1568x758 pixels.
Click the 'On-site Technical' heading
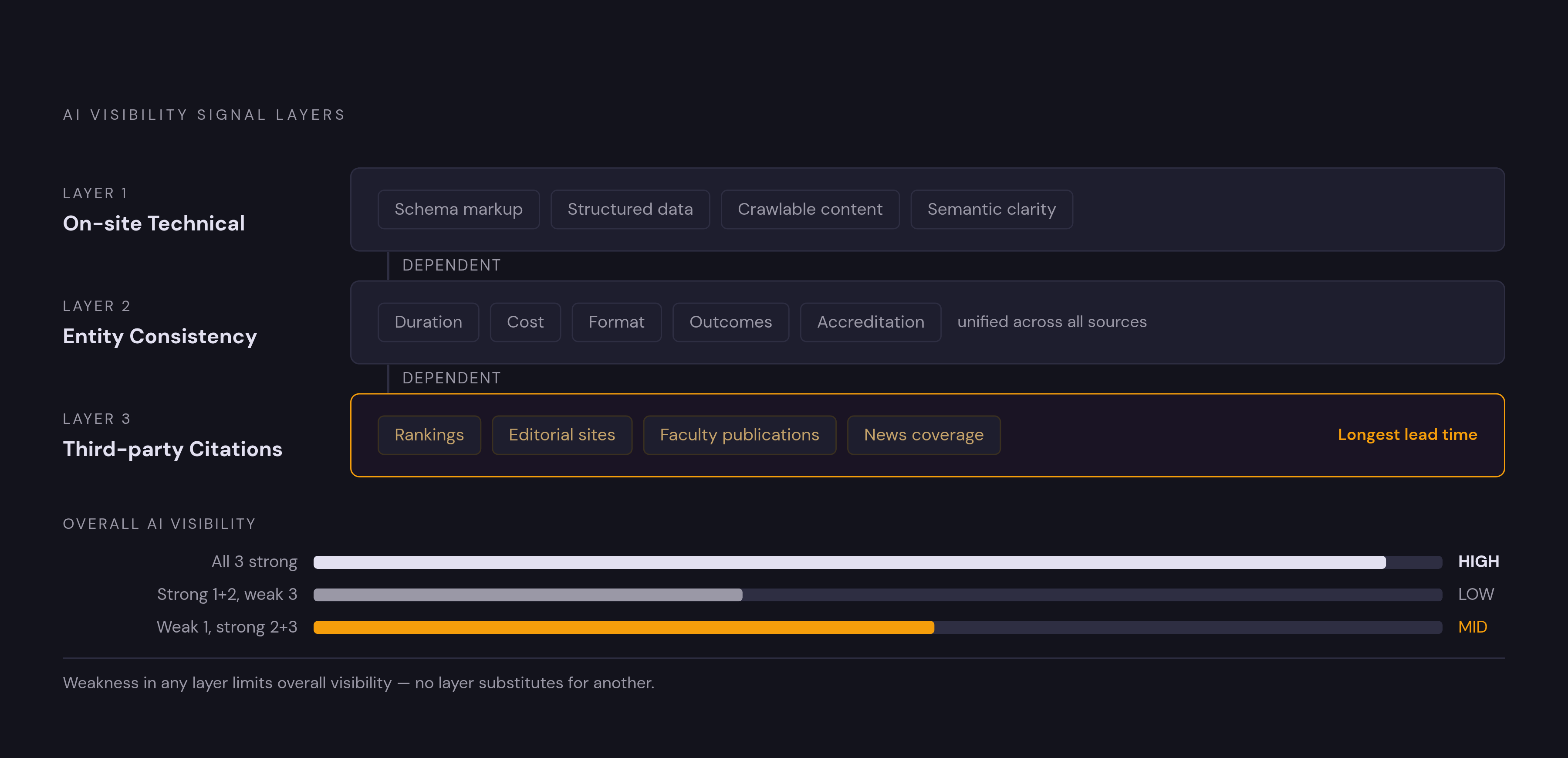[x=154, y=223]
